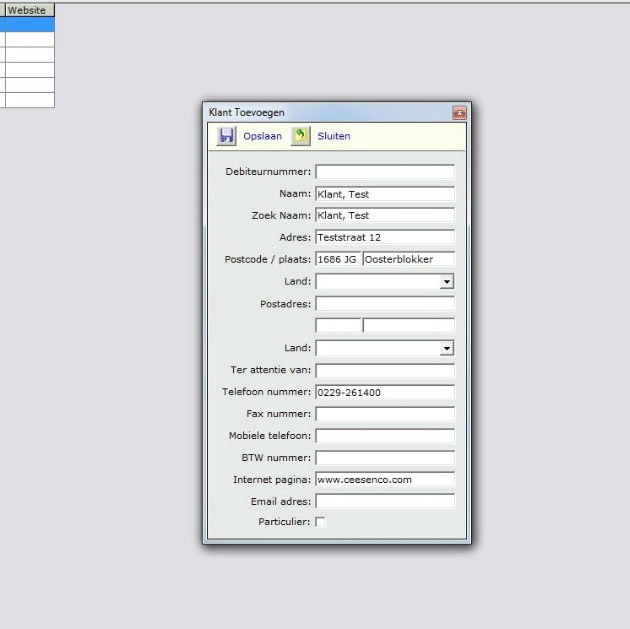Enable the Particulier checkbox
This screenshot has height=629, width=630.
(x=320, y=522)
